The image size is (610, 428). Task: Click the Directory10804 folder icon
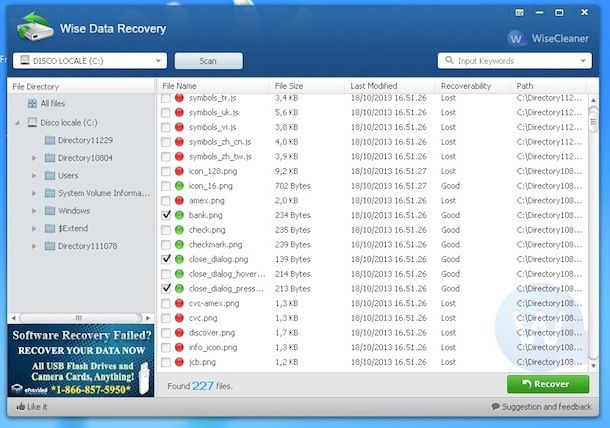tap(50, 158)
